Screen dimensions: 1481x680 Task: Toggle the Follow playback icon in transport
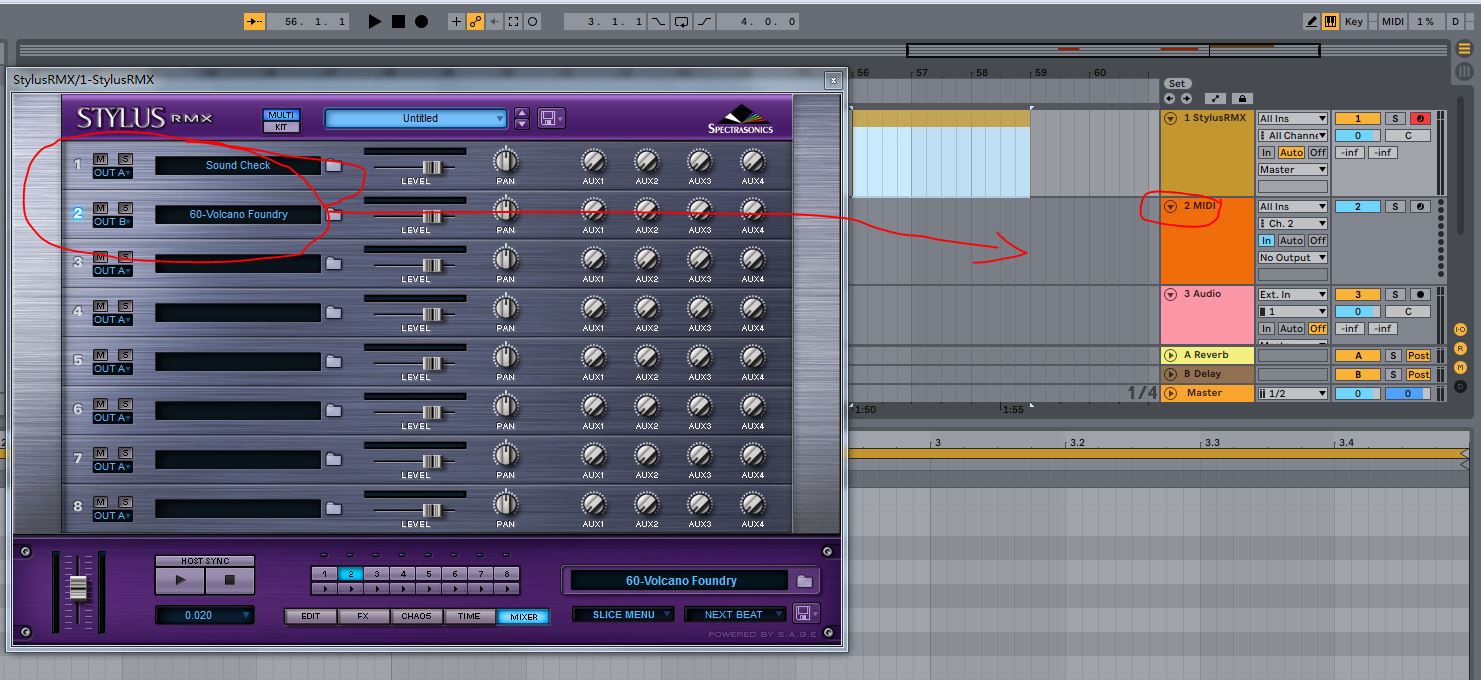(x=254, y=21)
